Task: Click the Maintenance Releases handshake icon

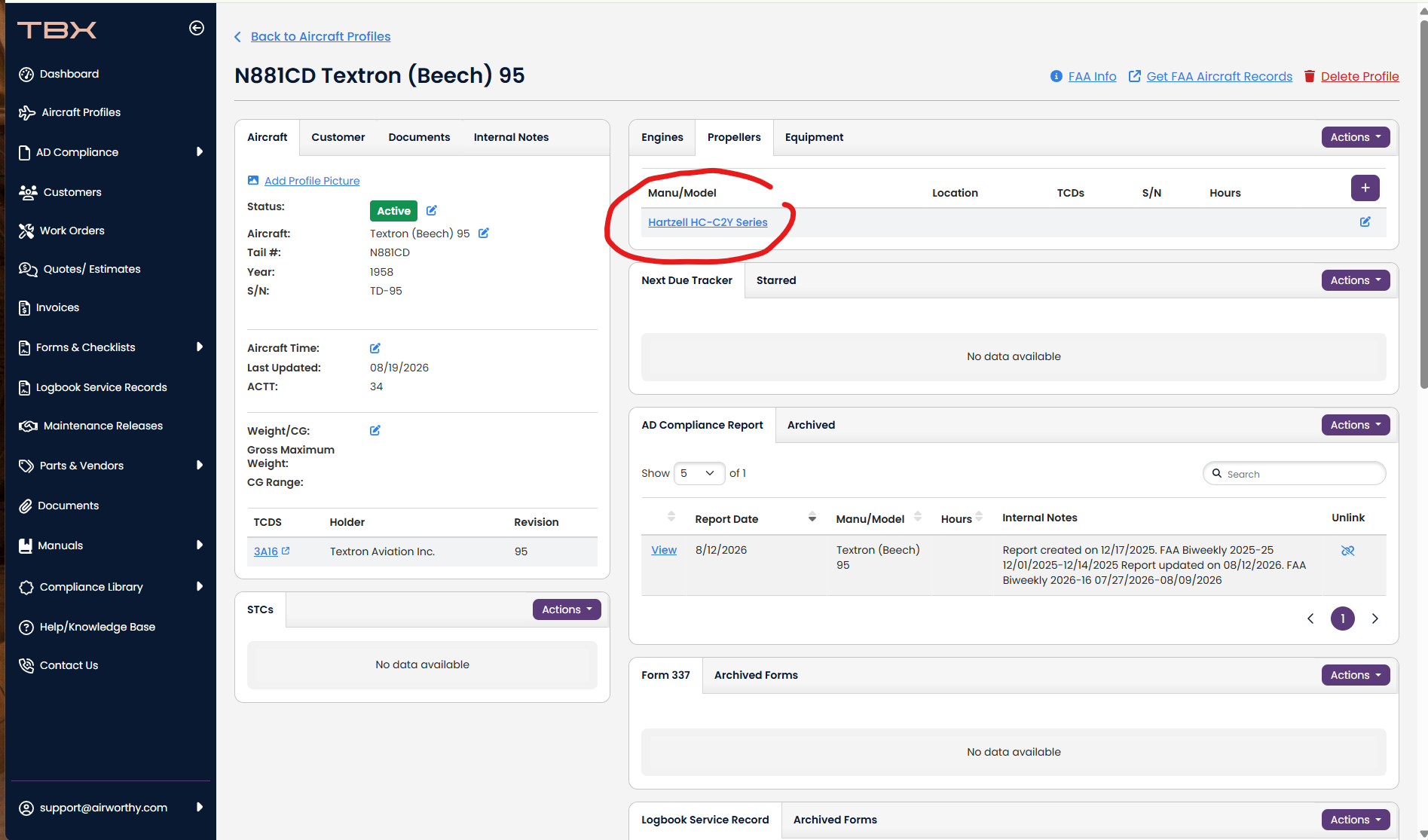Action: (x=28, y=426)
